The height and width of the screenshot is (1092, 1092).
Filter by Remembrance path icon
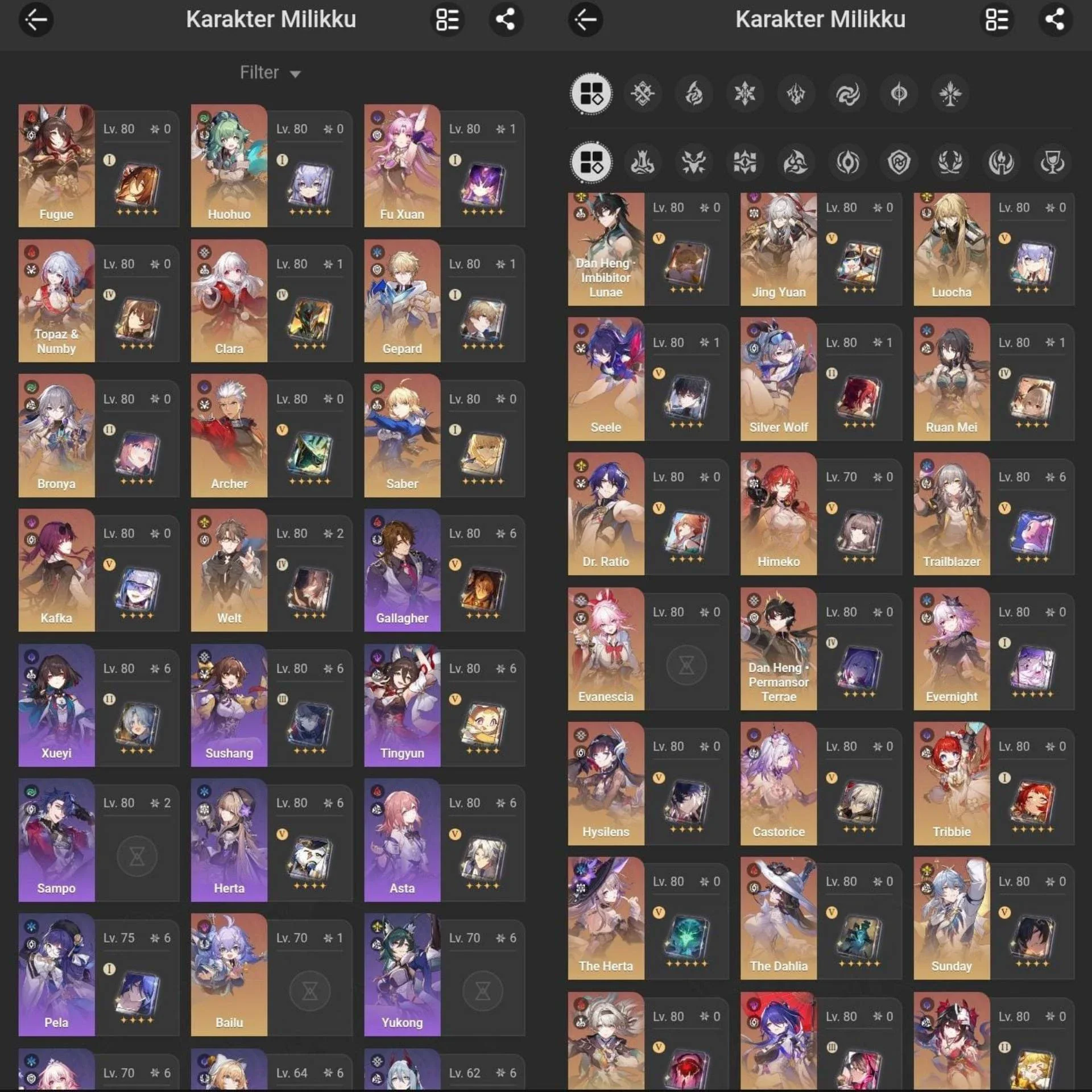coord(1001,163)
